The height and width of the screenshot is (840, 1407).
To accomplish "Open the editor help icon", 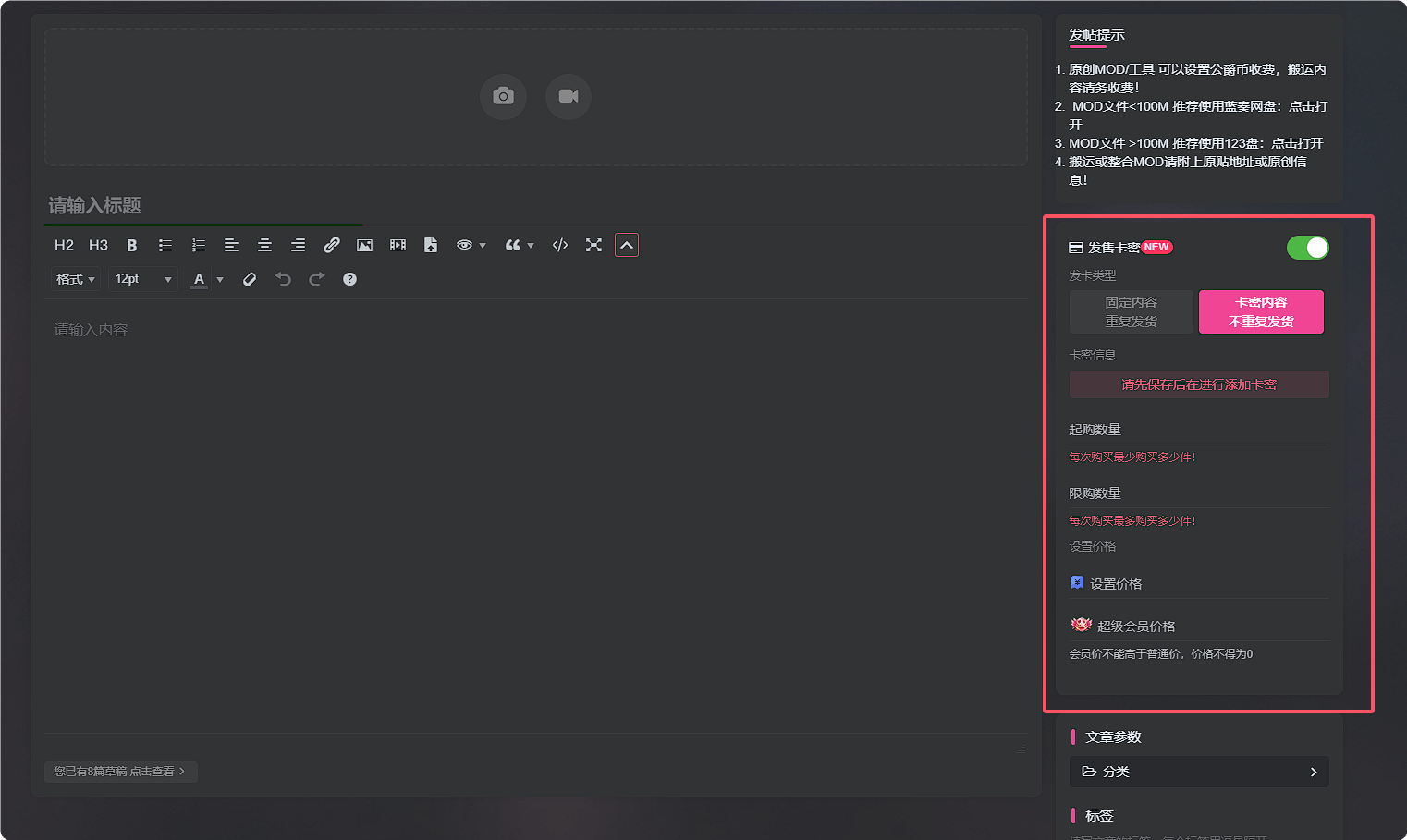I will tap(349, 279).
